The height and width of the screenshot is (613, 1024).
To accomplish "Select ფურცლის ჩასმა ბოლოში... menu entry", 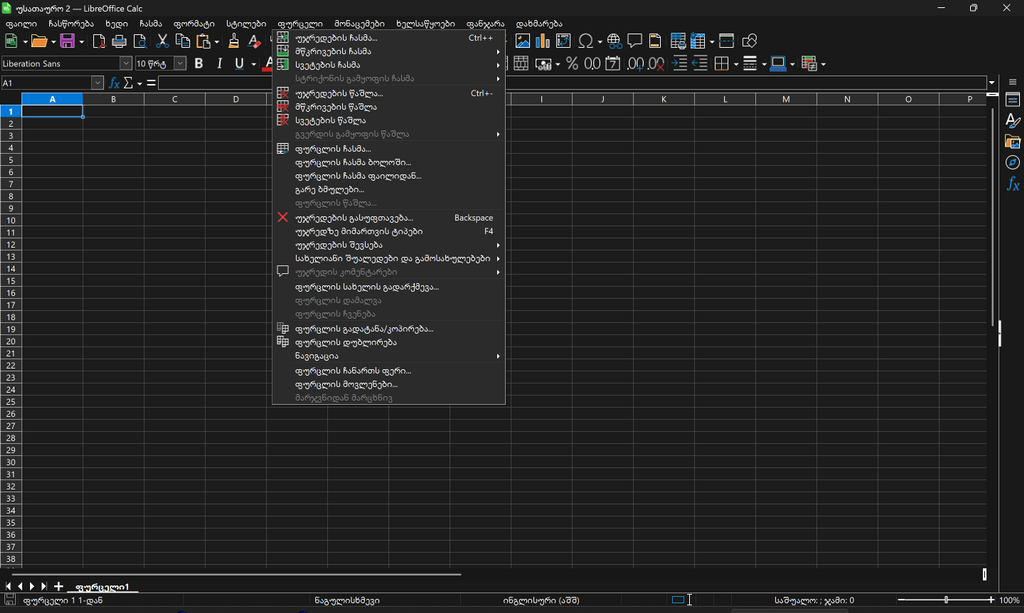I will pyautogui.click(x=389, y=163).
